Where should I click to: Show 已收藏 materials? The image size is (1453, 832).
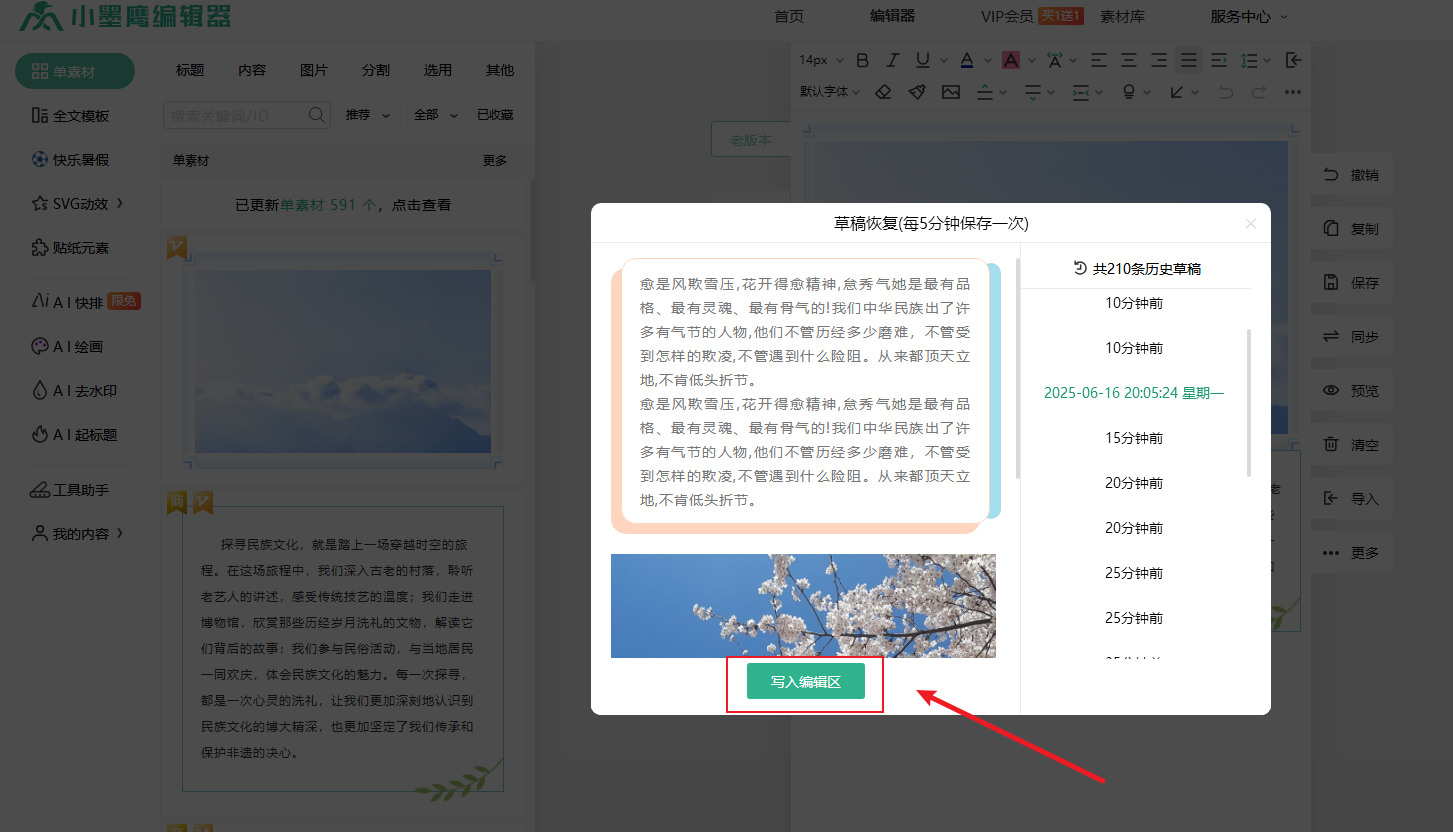pos(495,115)
